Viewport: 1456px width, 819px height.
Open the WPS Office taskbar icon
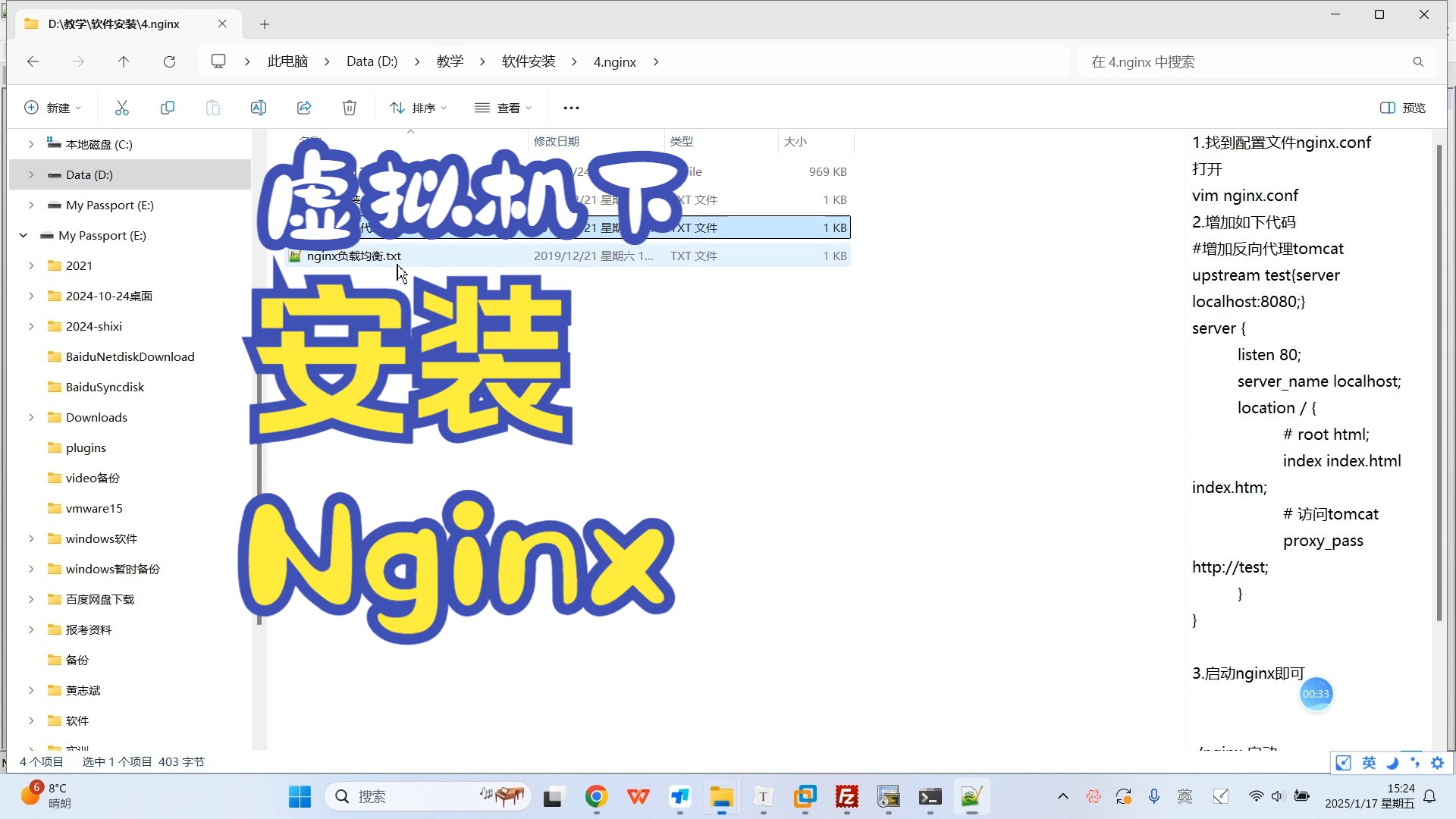coord(638,796)
